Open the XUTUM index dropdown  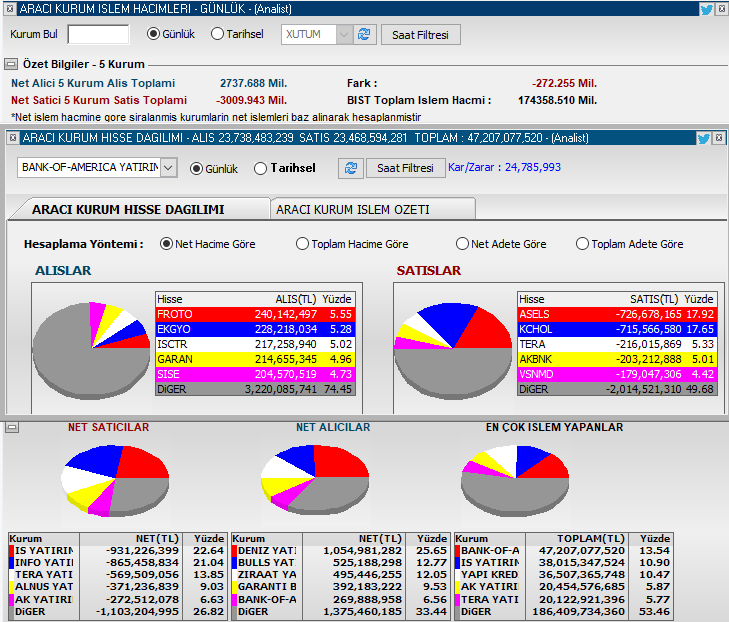344,34
